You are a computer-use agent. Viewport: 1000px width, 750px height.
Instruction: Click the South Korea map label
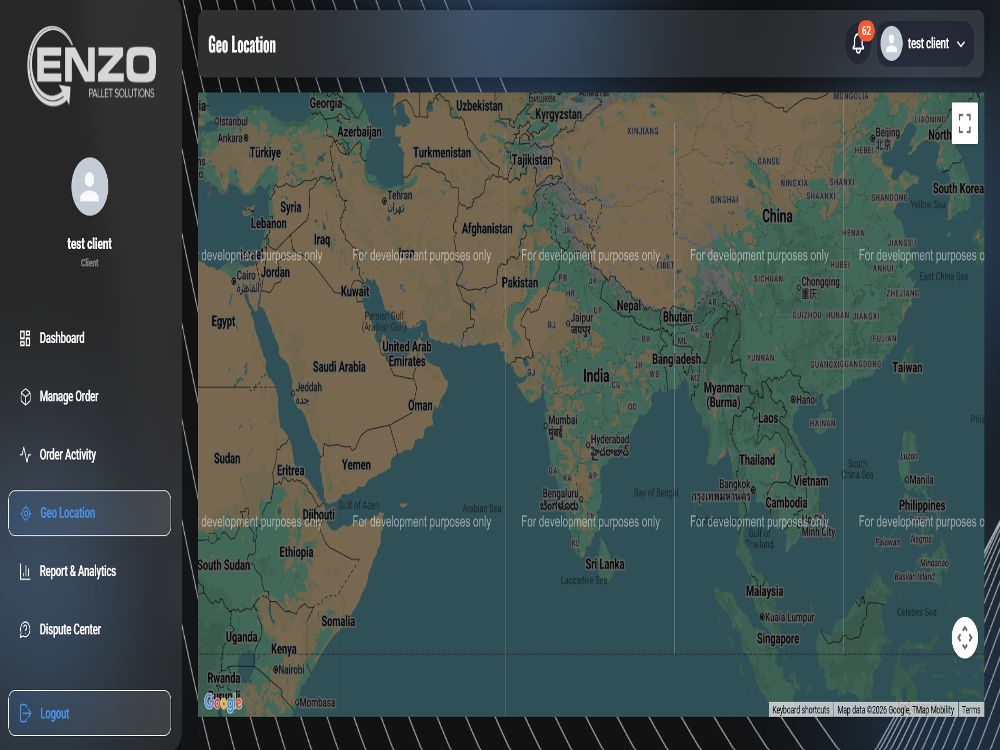tap(958, 188)
